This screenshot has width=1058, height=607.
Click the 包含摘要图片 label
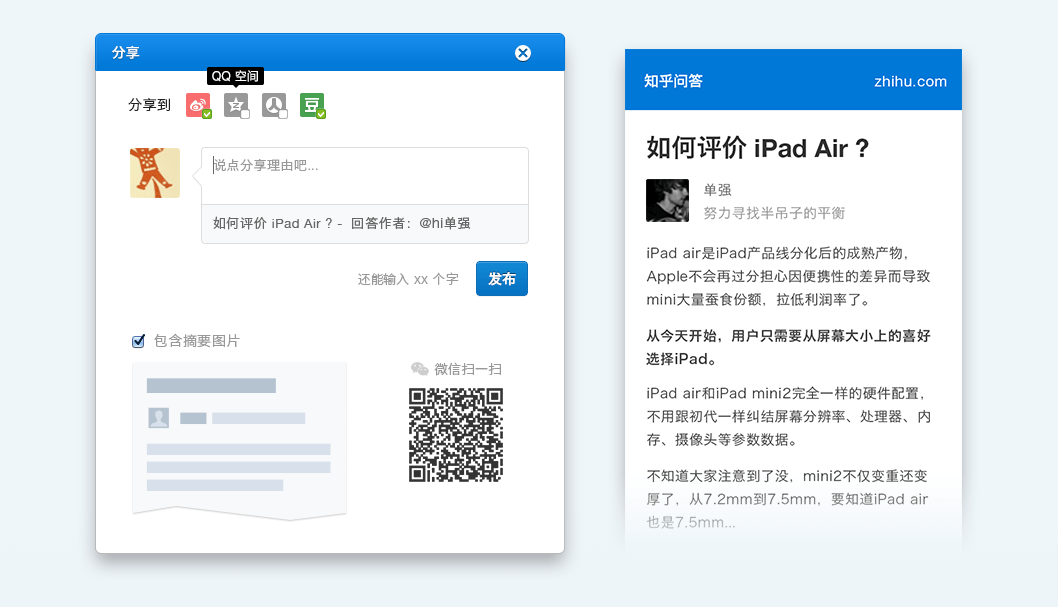pos(197,341)
